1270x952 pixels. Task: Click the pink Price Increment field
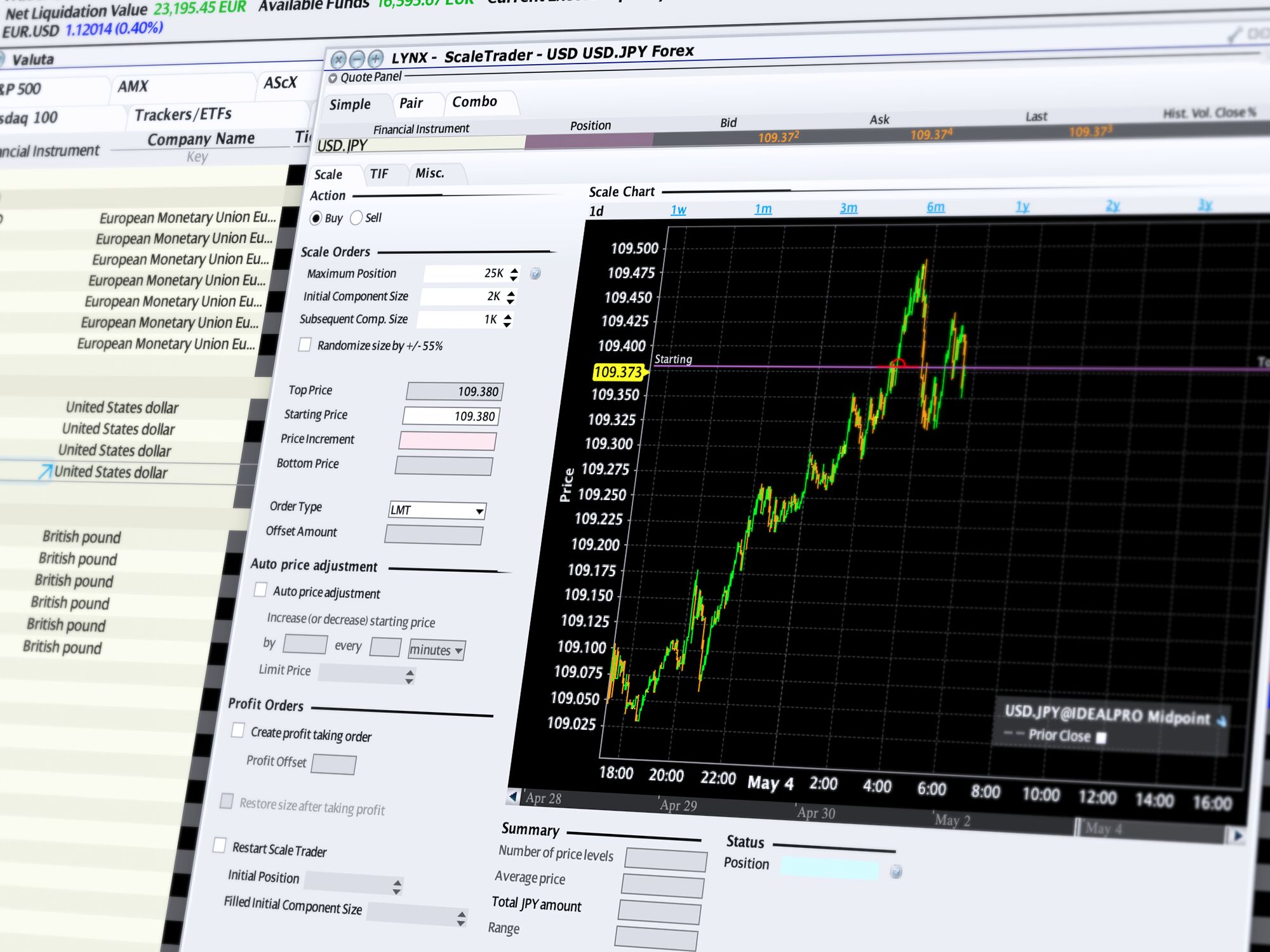pos(448,440)
